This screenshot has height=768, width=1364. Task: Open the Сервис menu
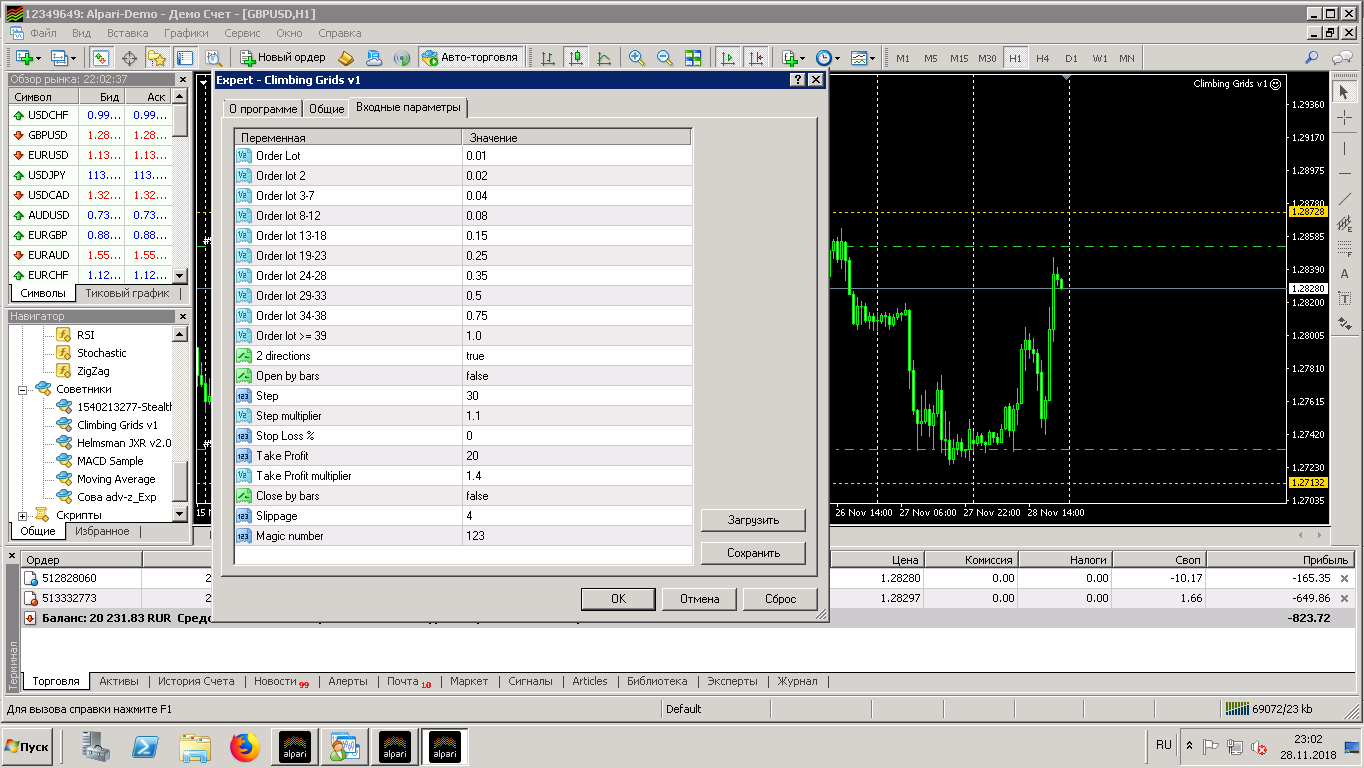(242, 33)
